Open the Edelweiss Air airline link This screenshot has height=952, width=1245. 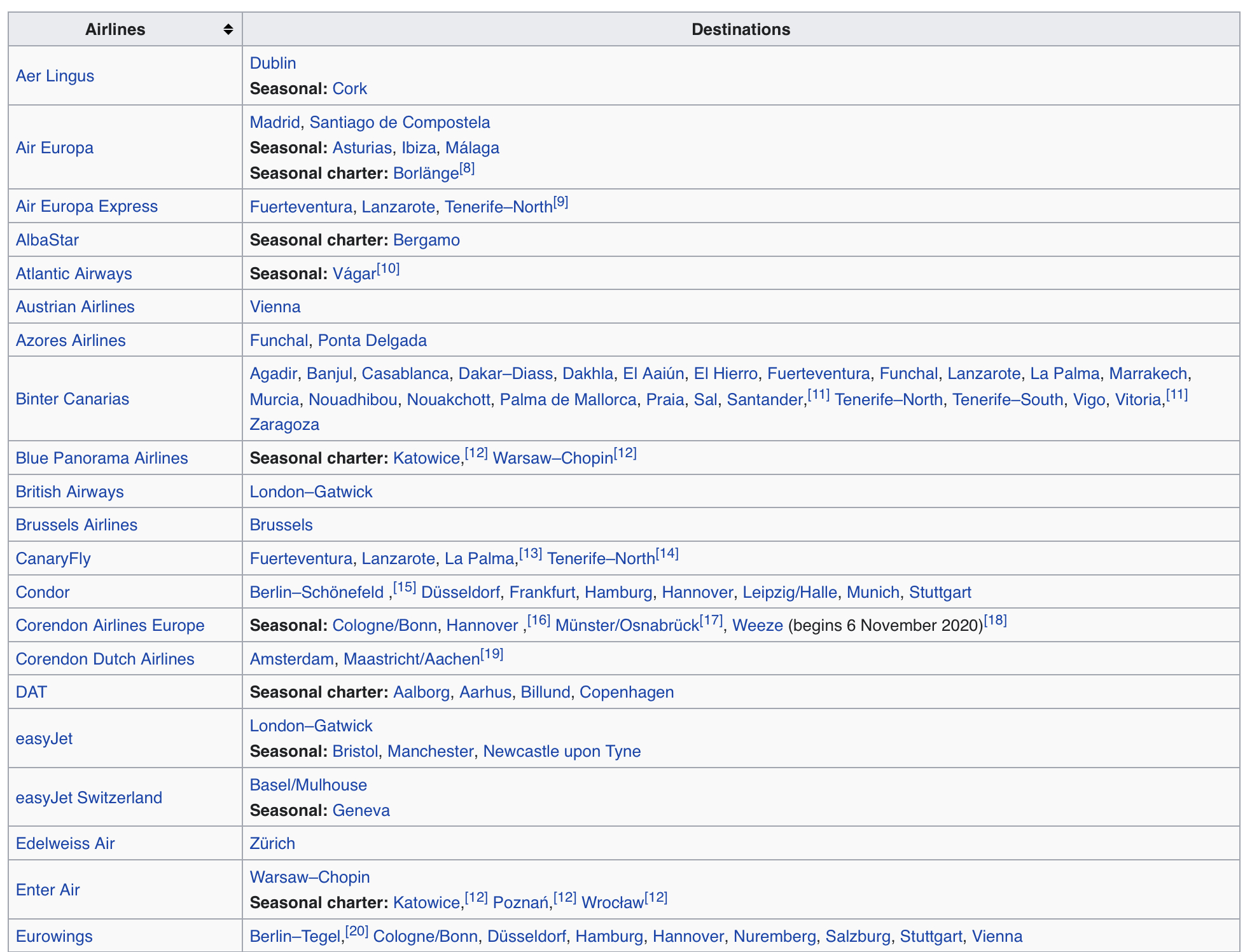65,843
